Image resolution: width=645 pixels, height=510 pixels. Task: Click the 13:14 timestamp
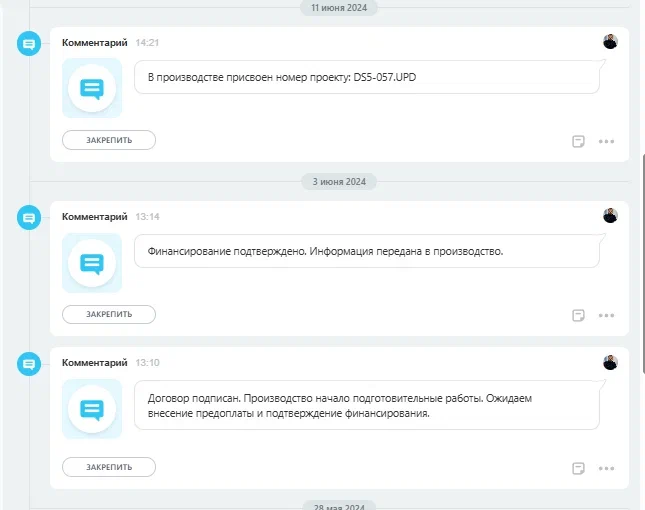pyautogui.click(x=147, y=217)
